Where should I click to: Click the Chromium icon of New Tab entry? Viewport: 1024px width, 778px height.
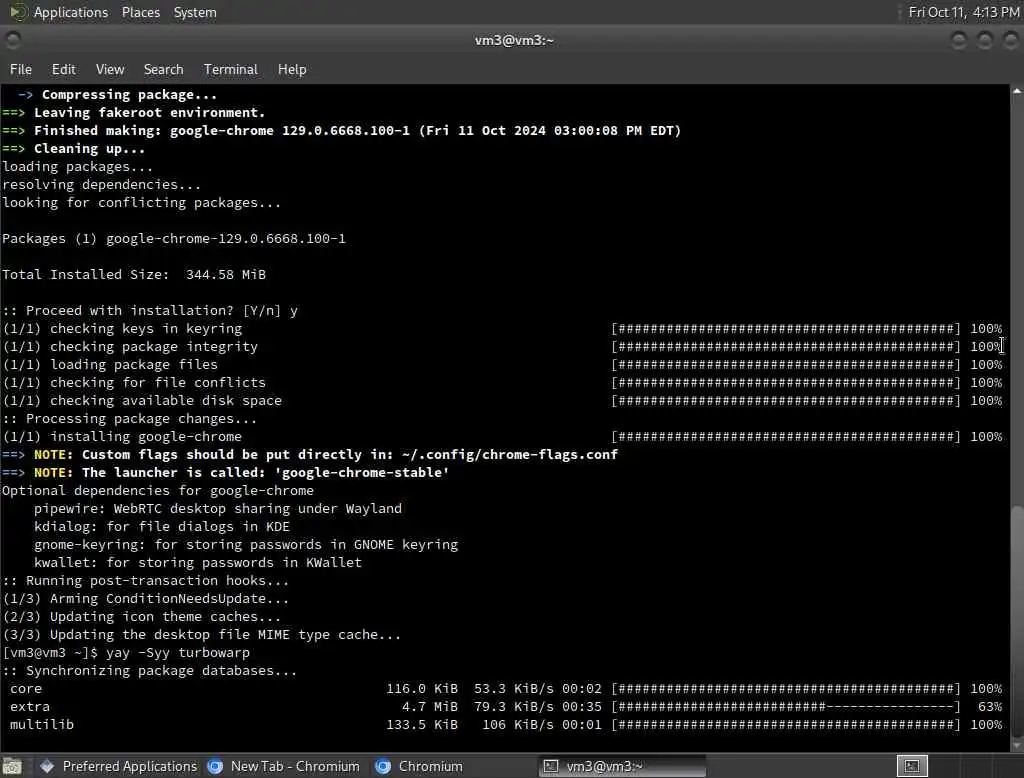click(x=215, y=766)
